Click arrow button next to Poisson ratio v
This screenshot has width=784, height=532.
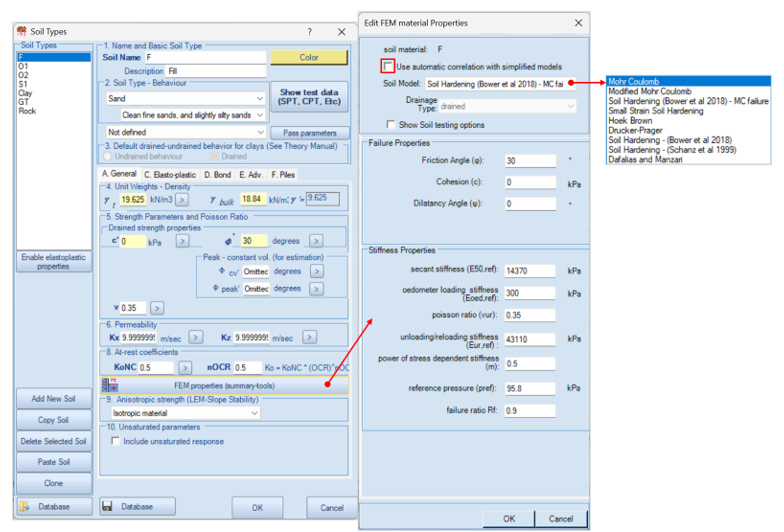[x=157, y=308]
